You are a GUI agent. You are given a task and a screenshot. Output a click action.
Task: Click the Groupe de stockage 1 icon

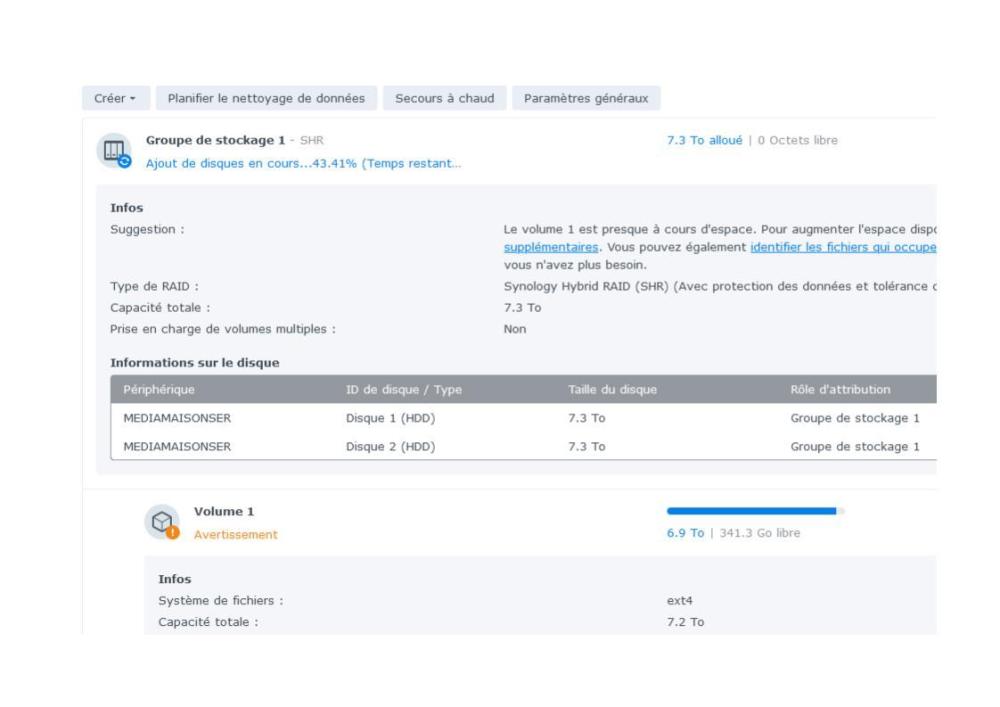(x=115, y=151)
